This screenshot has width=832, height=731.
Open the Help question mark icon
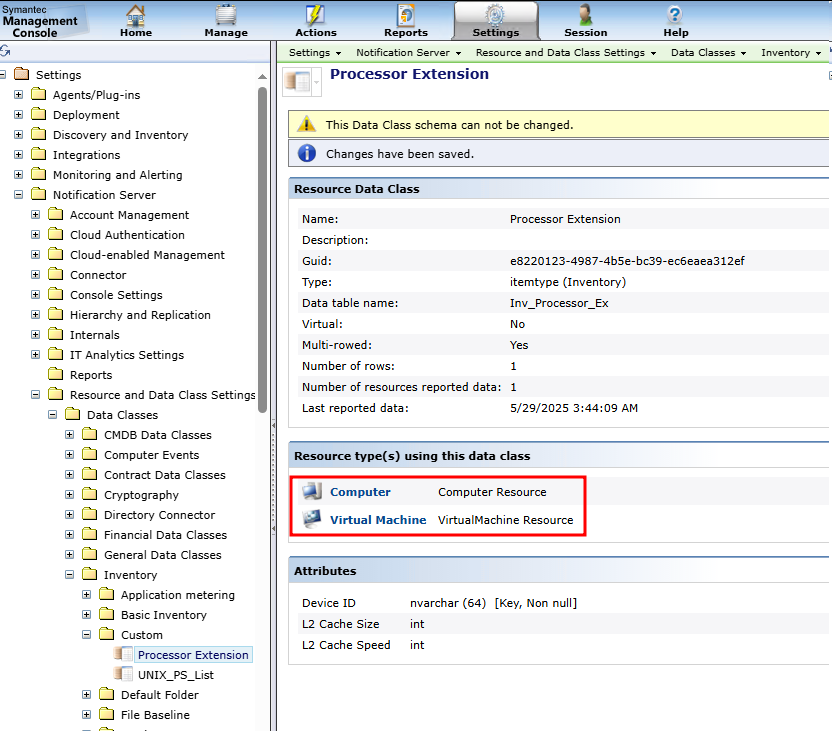click(x=675, y=14)
